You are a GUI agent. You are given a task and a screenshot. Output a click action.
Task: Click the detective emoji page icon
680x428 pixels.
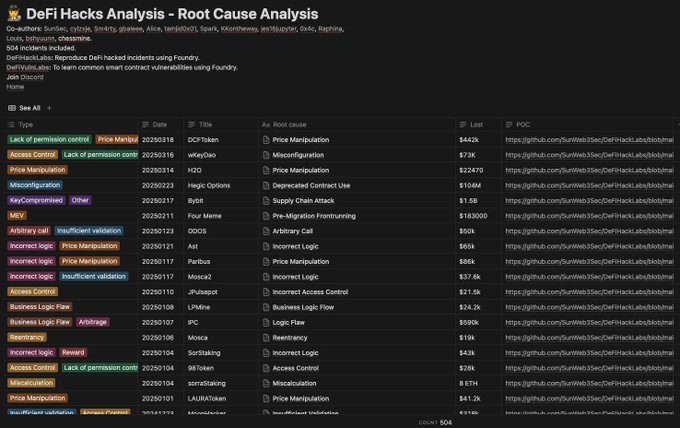coord(14,14)
